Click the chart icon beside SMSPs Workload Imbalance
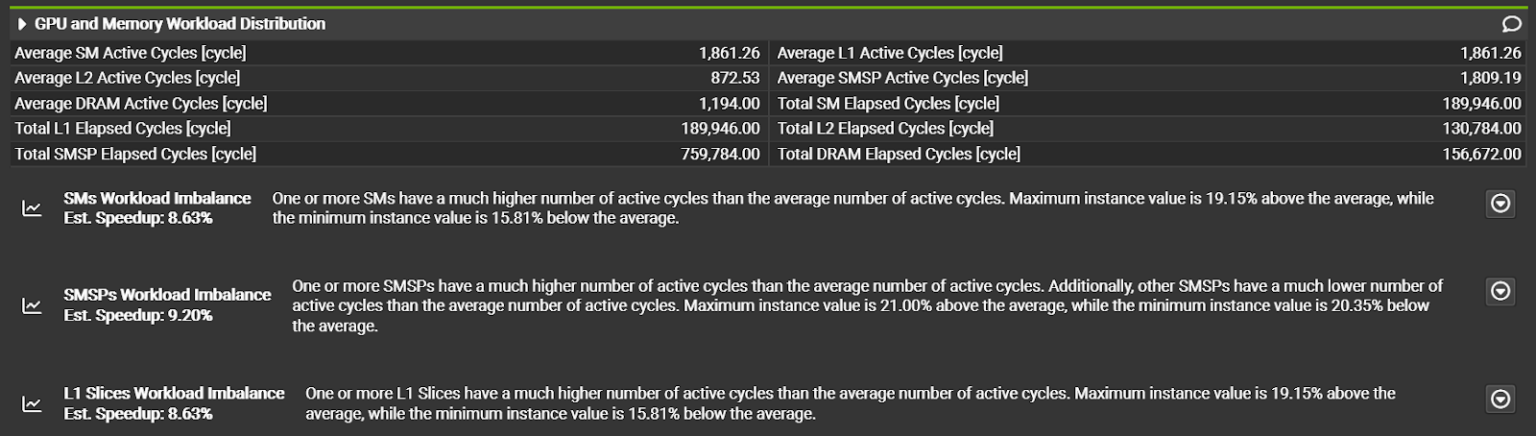The height and width of the screenshot is (436, 1536). pyautogui.click(x=32, y=306)
